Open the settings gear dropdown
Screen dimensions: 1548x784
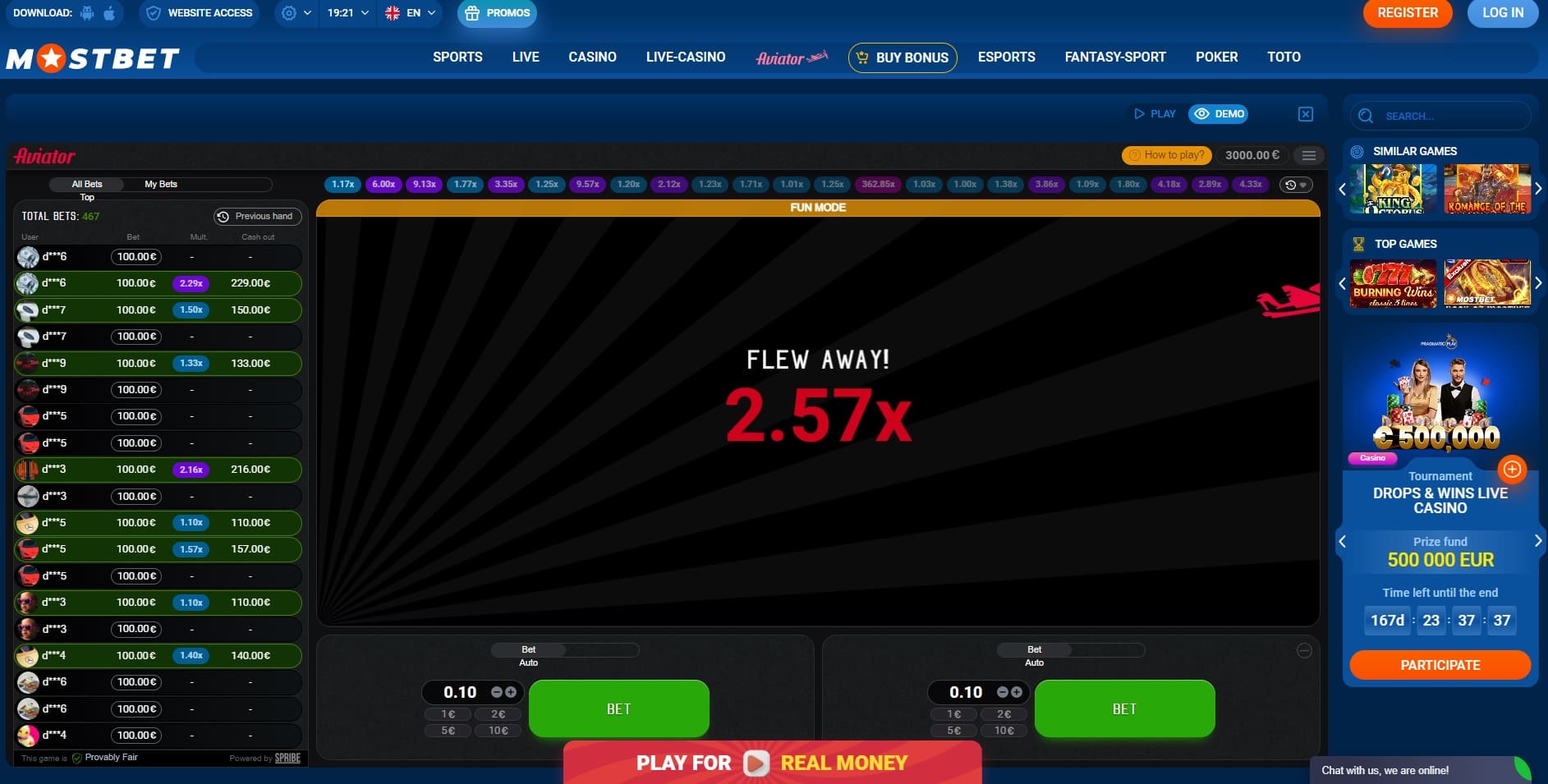click(x=296, y=13)
